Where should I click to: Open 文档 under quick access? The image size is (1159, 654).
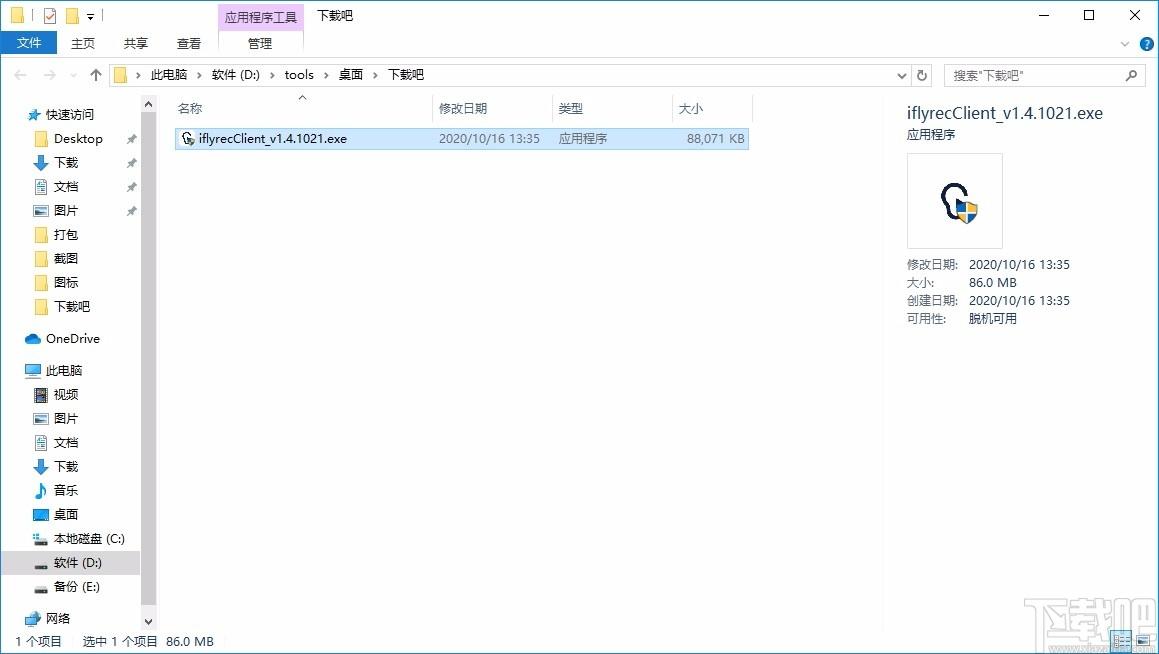66,187
